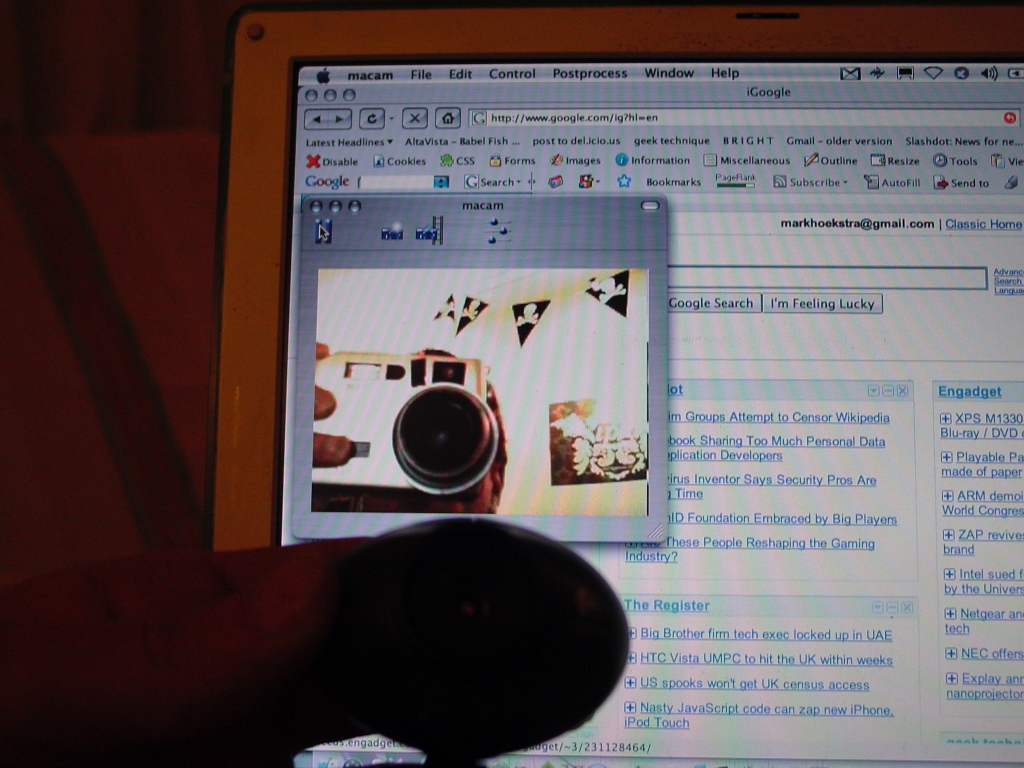This screenshot has height=768, width=1024.
Task: Click Send to on the Google toolbar
Action: coord(961,183)
